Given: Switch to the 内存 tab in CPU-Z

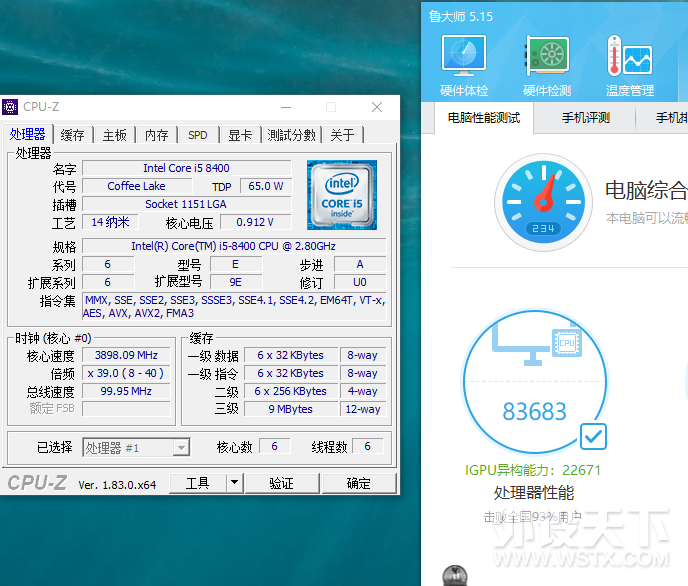Looking at the screenshot, I should 157,135.
